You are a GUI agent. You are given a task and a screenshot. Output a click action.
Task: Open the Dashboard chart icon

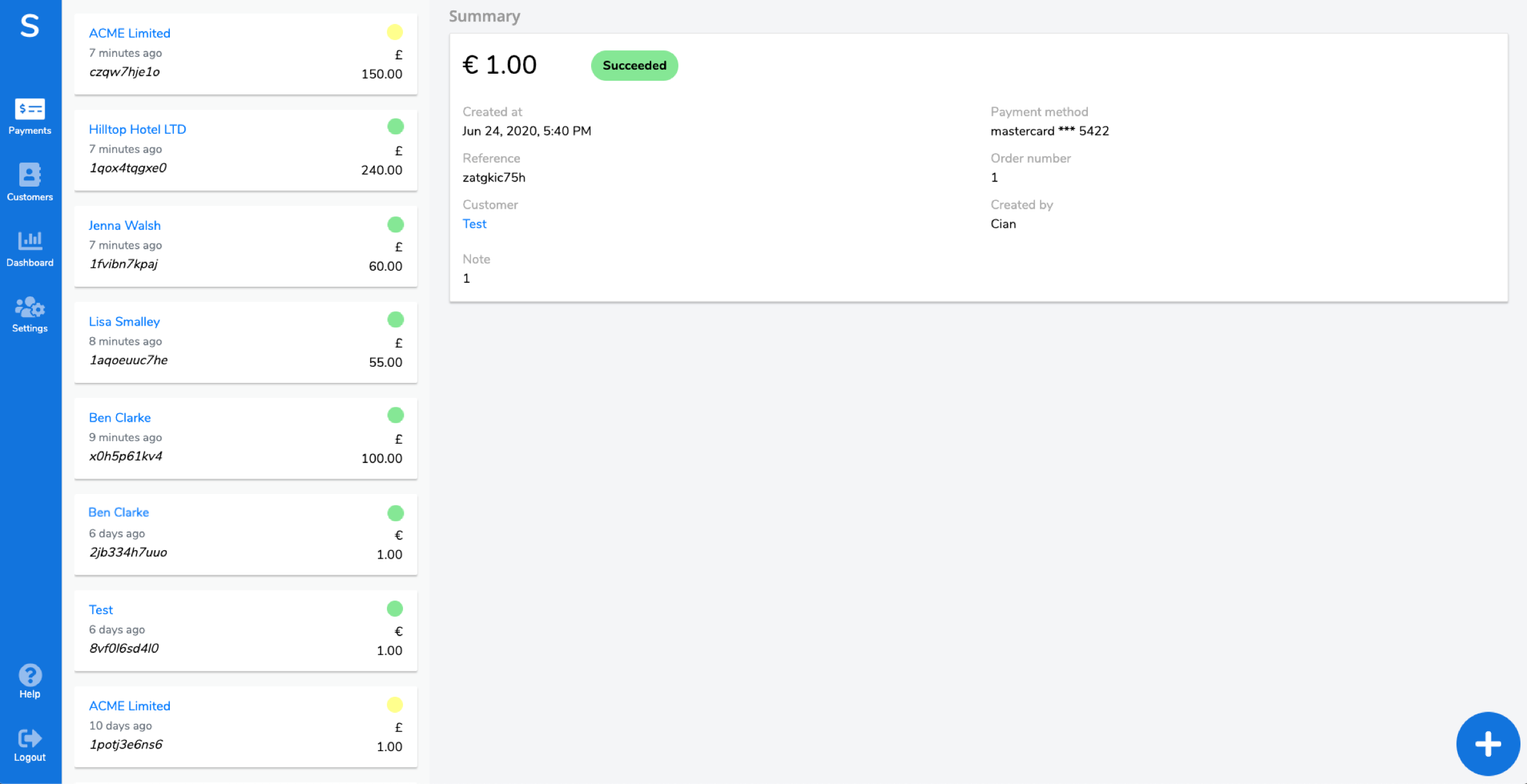[30, 241]
